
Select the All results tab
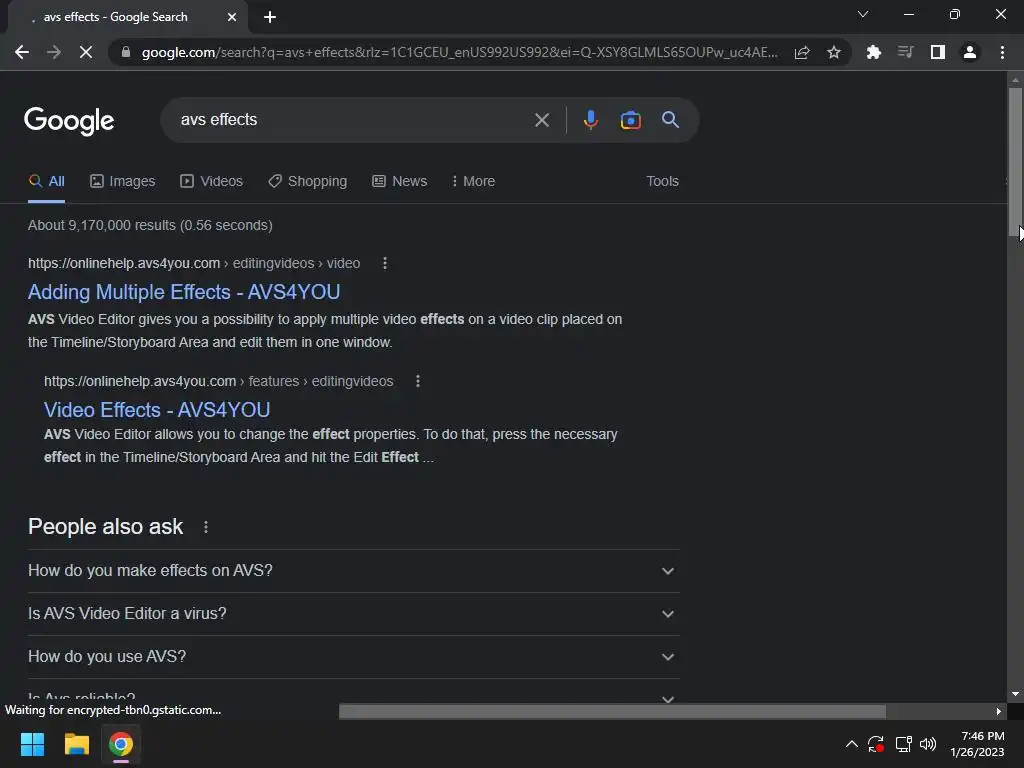46,181
